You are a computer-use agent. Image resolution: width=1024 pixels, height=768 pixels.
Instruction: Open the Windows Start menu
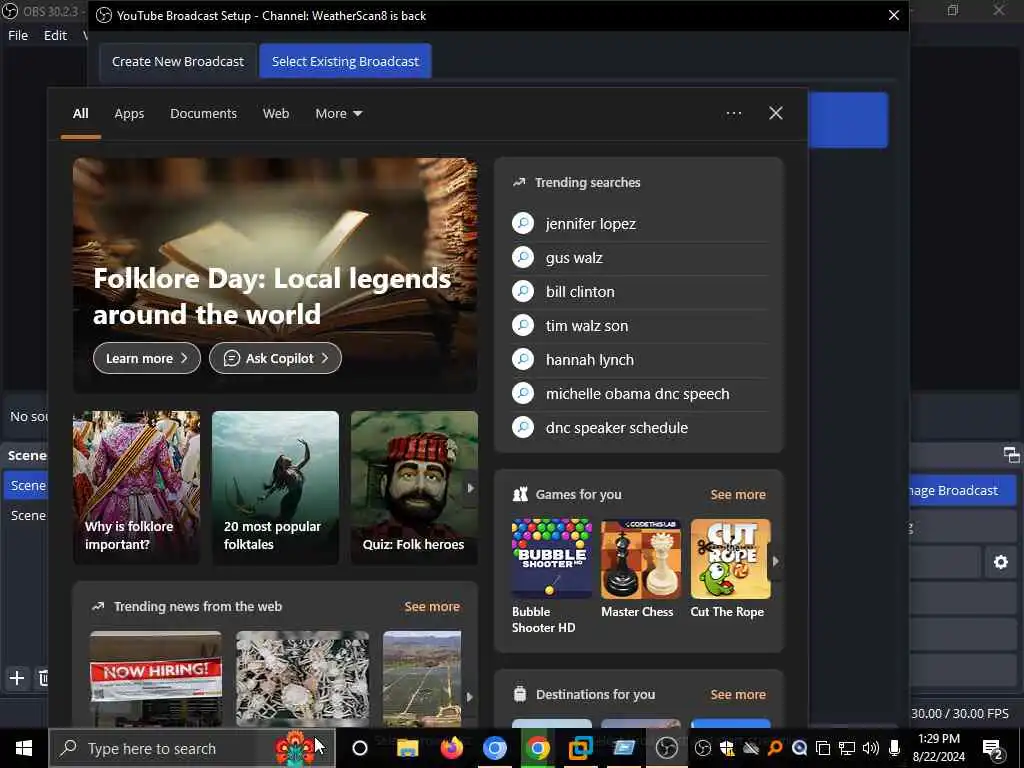pos(24,748)
